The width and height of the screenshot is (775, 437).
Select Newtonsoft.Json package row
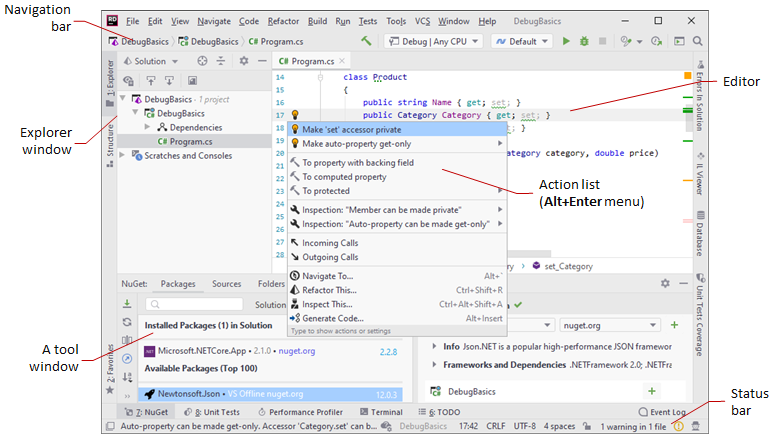(x=270, y=394)
